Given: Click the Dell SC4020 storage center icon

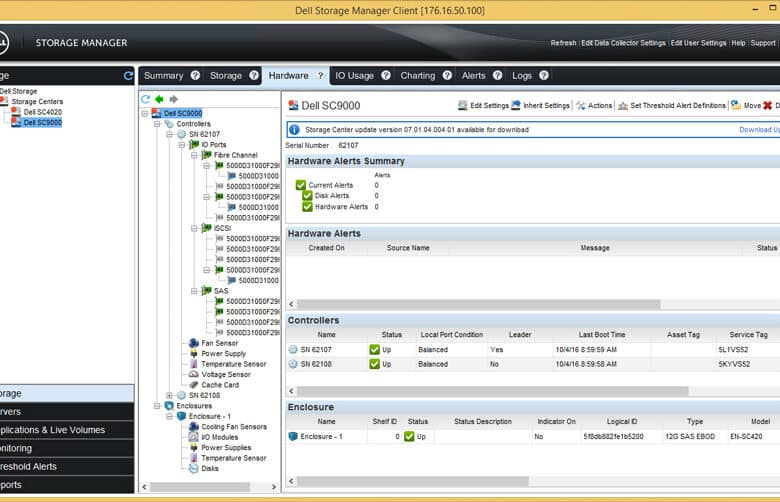Looking at the screenshot, I should tap(16, 112).
